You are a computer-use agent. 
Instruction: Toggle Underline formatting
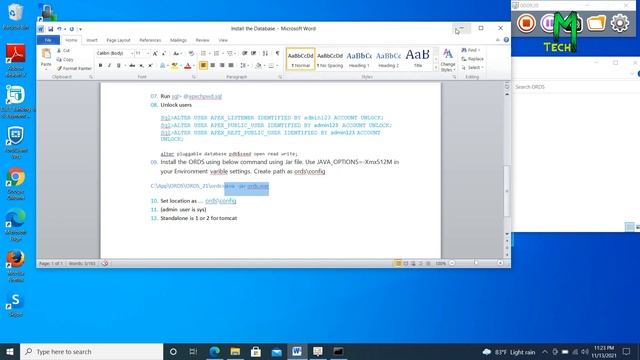tap(119, 65)
